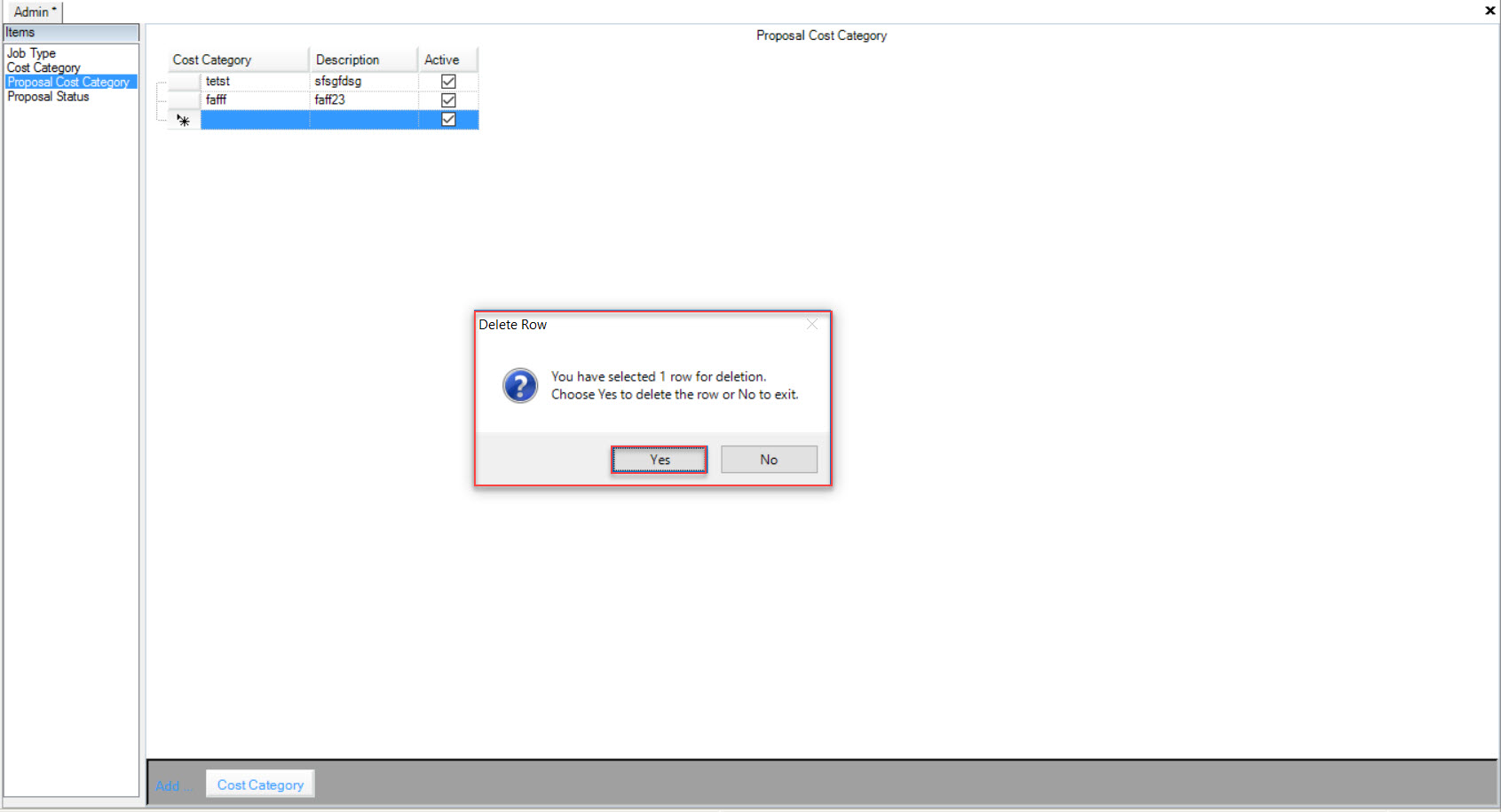Click the question mark icon in dialog
The image size is (1501, 812).
pos(520,386)
